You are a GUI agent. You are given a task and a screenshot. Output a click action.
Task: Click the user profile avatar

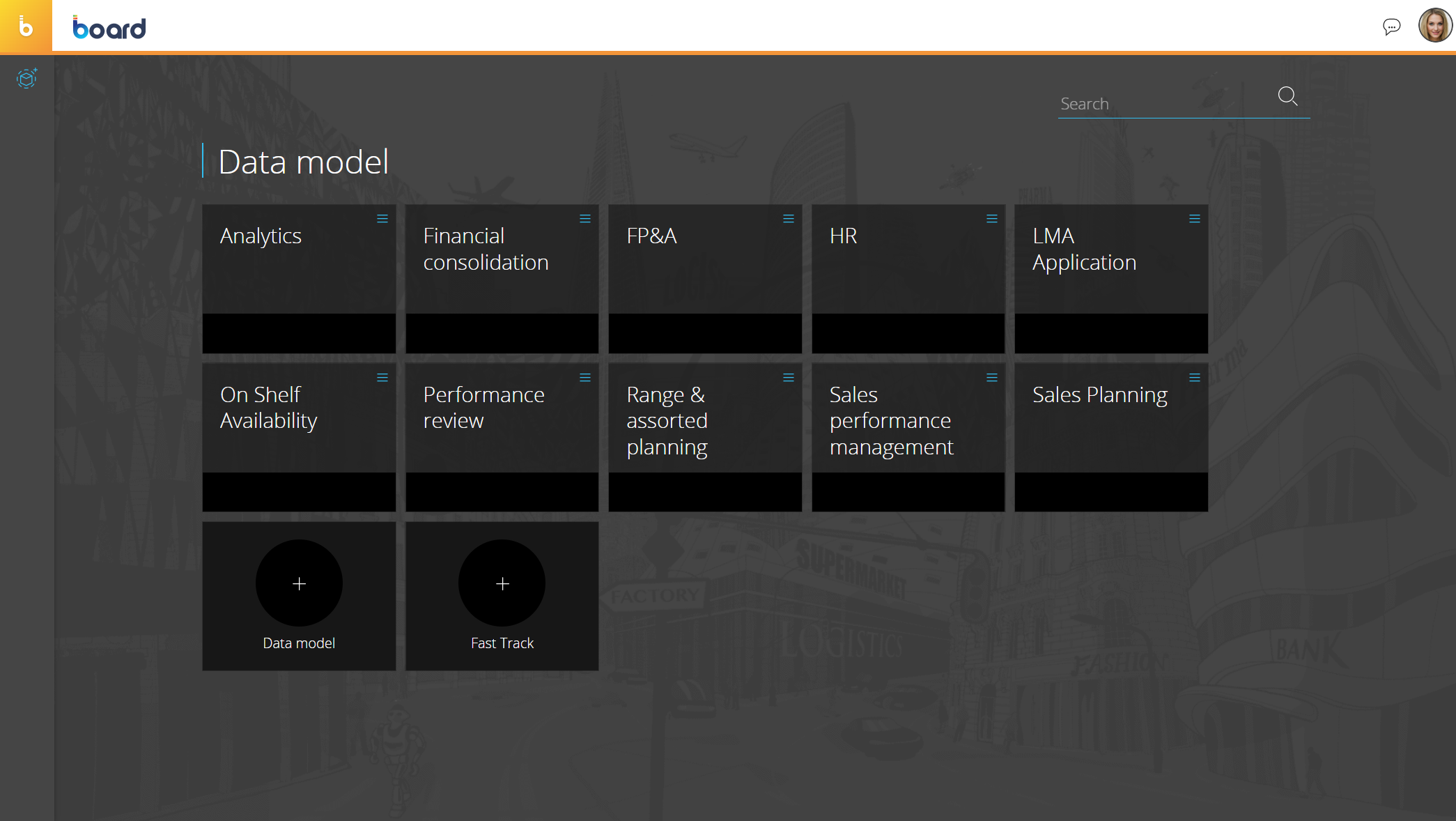1434,26
